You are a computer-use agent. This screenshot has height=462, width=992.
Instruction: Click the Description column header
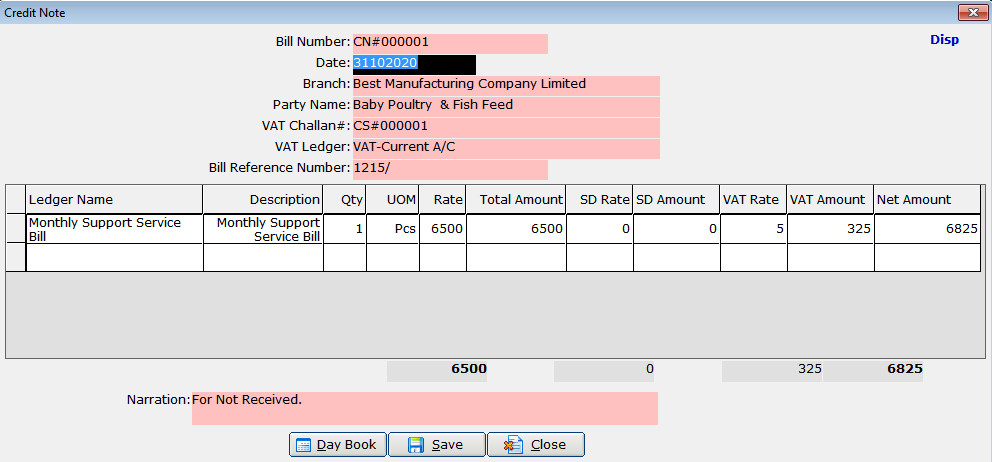263,200
